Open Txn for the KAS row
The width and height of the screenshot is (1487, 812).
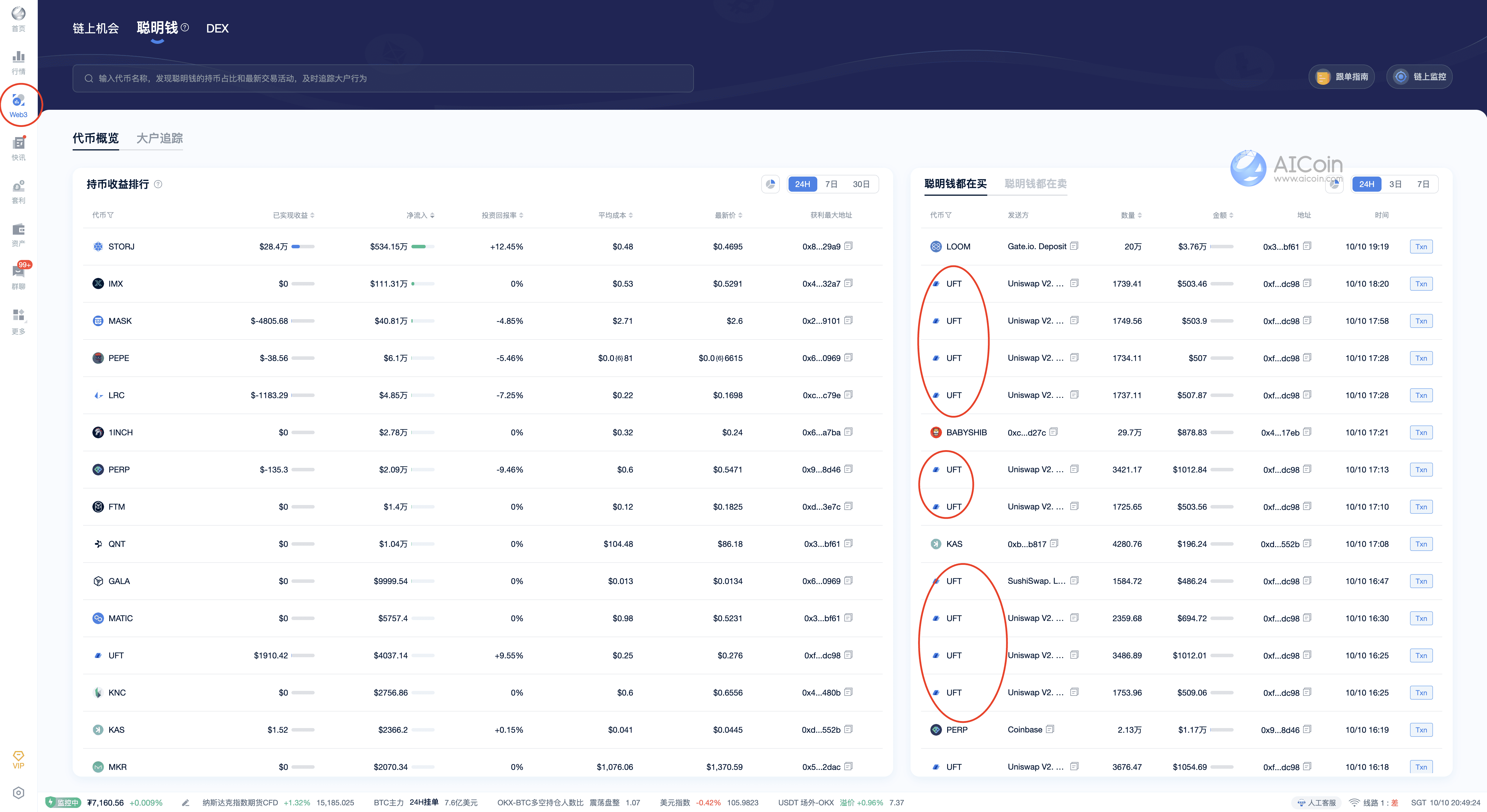click(x=1421, y=544)
